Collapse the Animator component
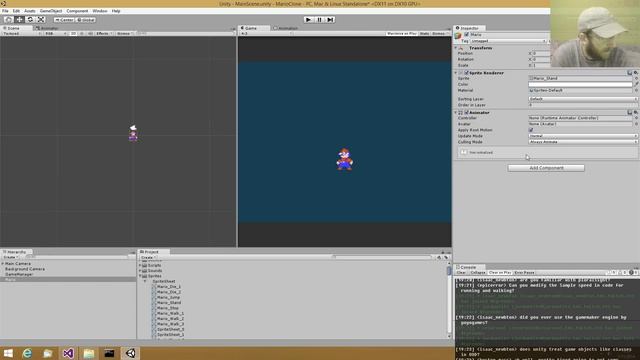 tap(456, 113)
